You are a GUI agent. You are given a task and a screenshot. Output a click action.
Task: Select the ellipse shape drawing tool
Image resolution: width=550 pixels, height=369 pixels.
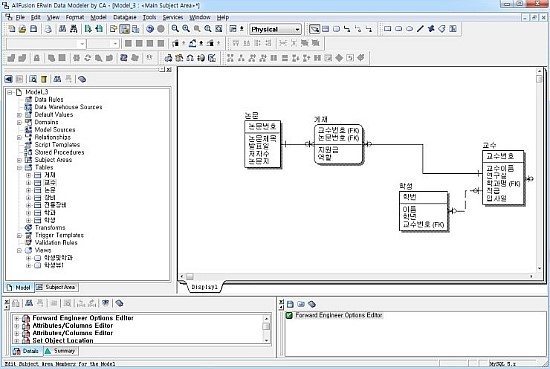click(409, 29)
